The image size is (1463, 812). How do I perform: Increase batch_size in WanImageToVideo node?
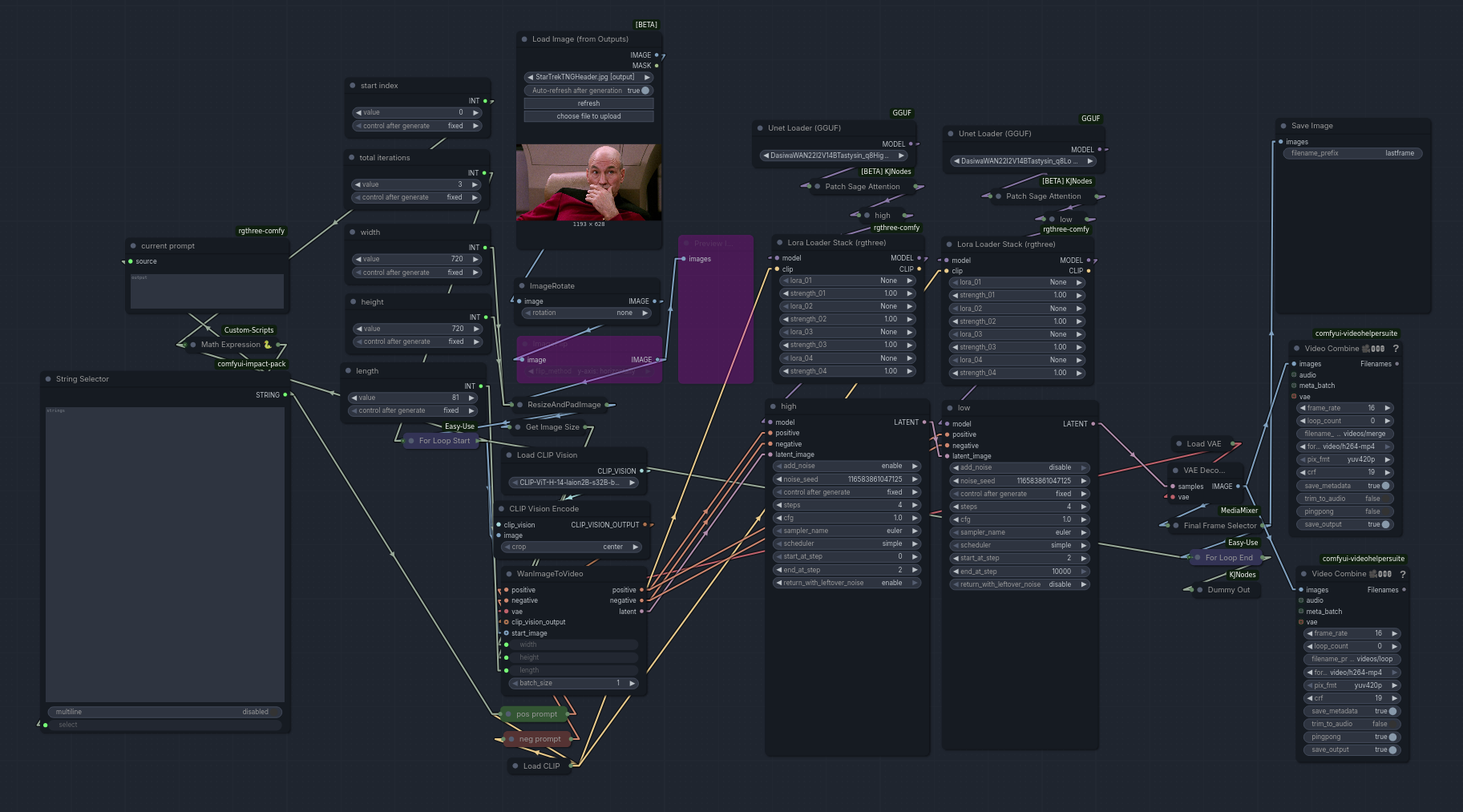pyautogui.click(x=632, y=683)
